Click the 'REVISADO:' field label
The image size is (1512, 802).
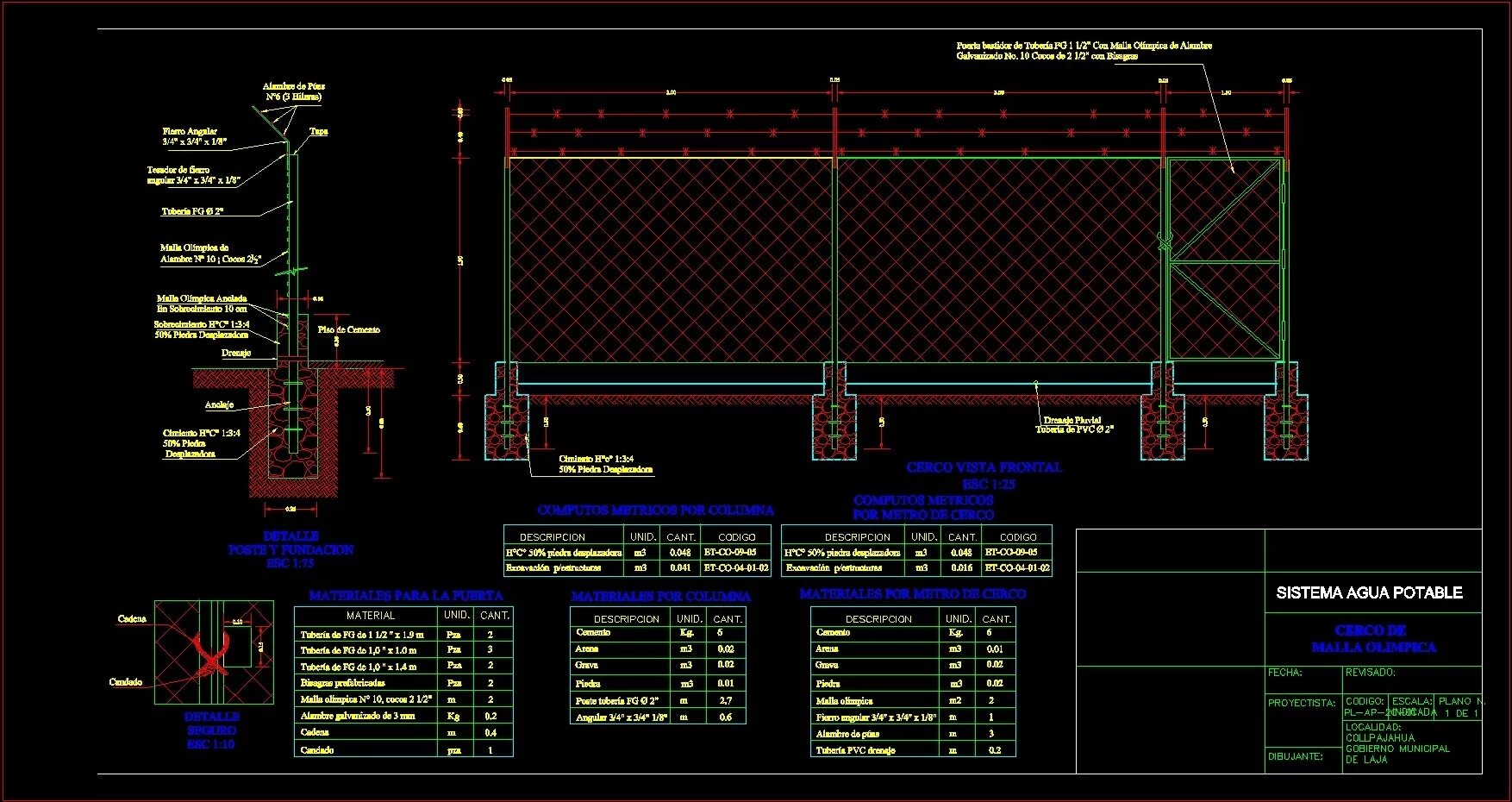1370,673
